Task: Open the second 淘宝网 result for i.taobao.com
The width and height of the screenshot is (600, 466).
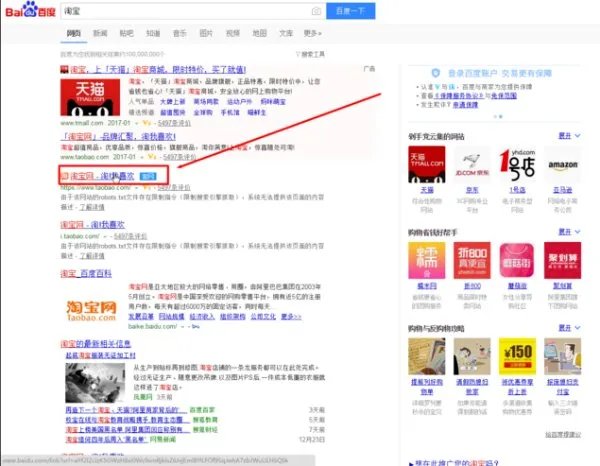Action: pos(92,225)
